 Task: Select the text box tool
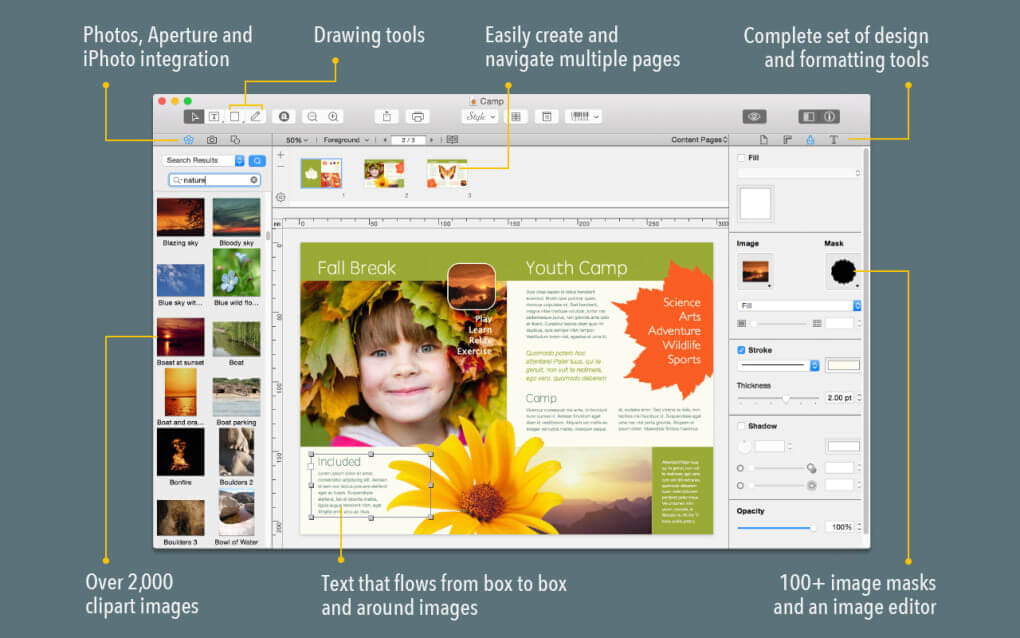pyautogui.click(x=214, y=117)
